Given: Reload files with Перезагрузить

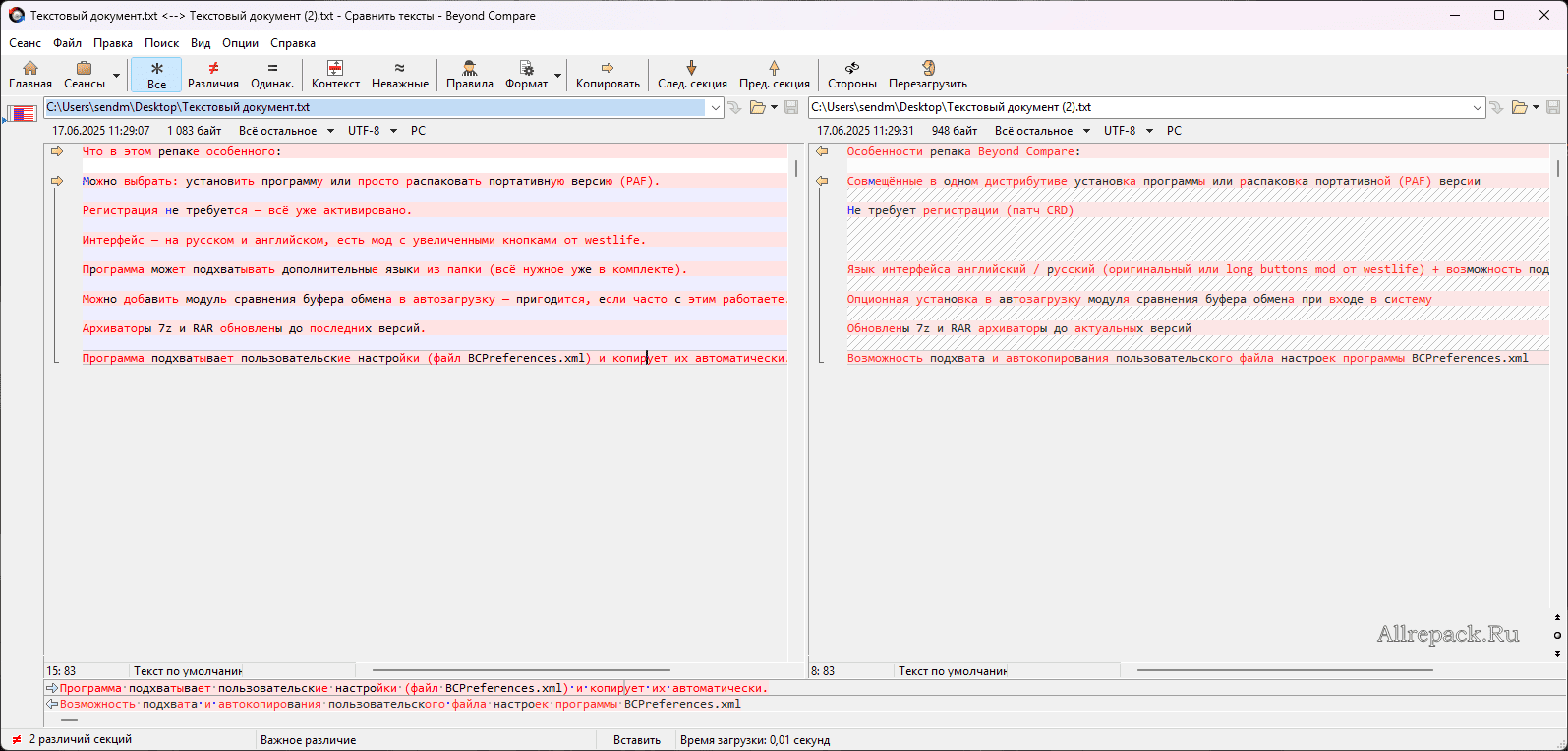Looking at the screenshot, I should click(928, 75).
